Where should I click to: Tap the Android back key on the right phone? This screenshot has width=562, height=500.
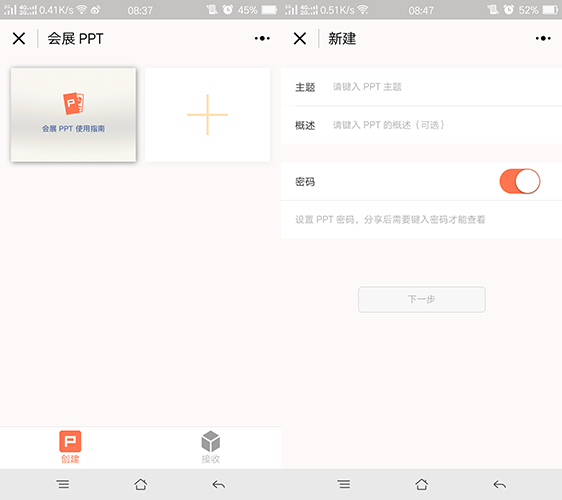click(x=500, y=485)
